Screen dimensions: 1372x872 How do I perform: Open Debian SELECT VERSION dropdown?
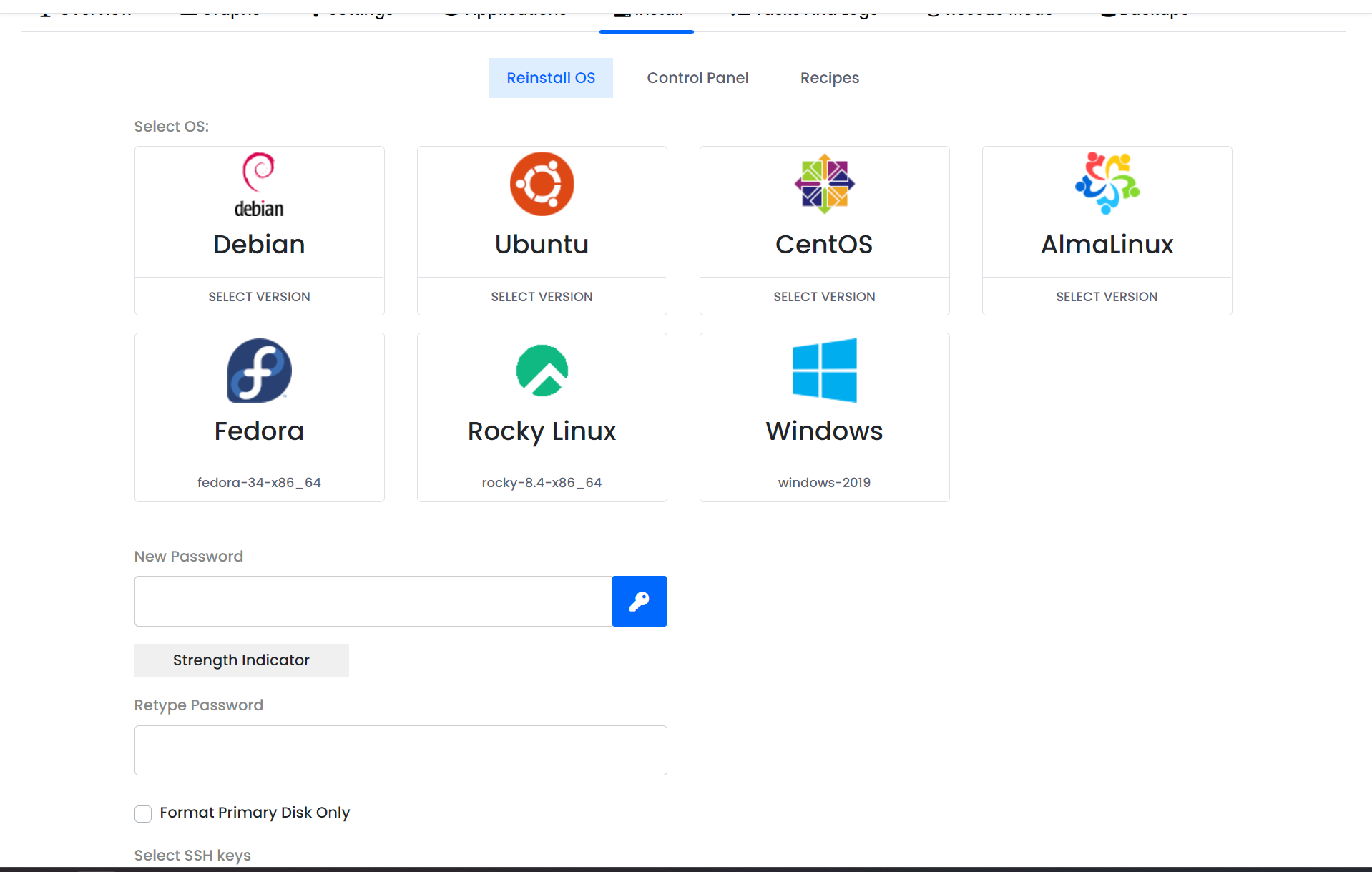(259, 296)
